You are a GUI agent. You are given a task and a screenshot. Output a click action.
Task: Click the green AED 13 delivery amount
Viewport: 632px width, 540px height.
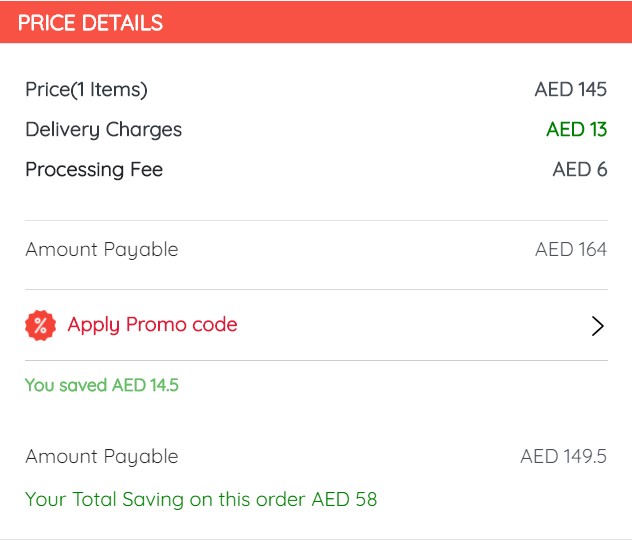[x=576, y=130]
